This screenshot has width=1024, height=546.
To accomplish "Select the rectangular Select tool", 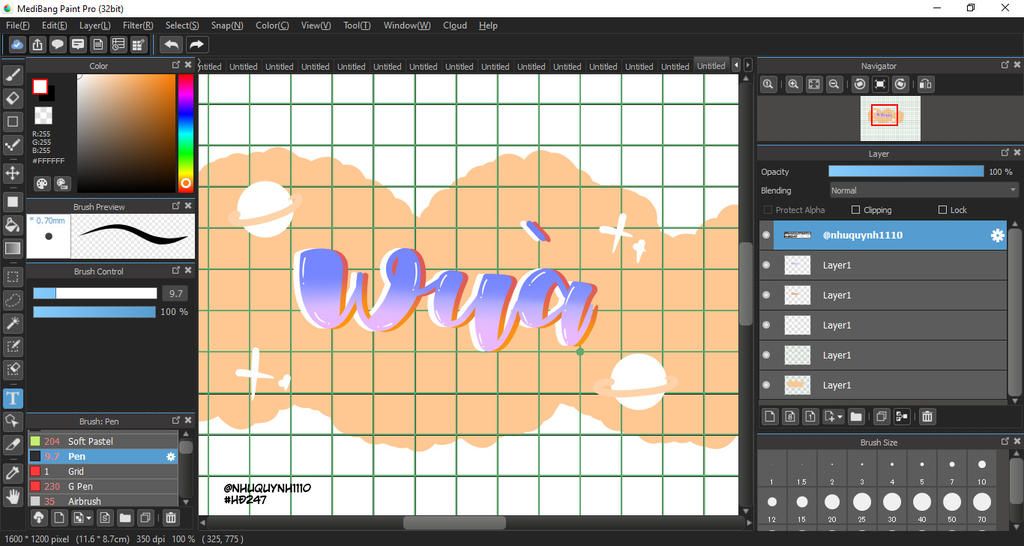I will (x=12, y=277).
